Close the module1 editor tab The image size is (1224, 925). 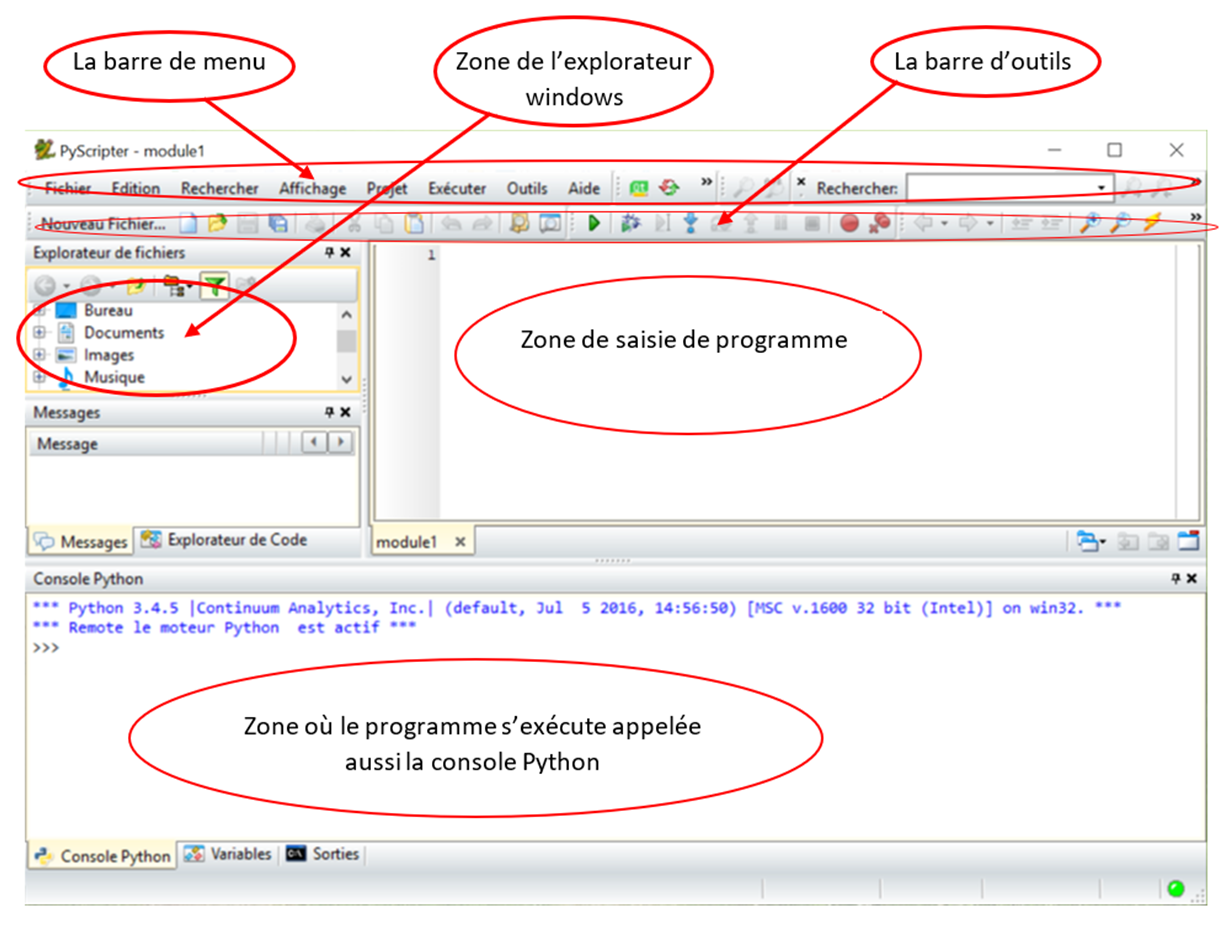[x=460, y=542]
